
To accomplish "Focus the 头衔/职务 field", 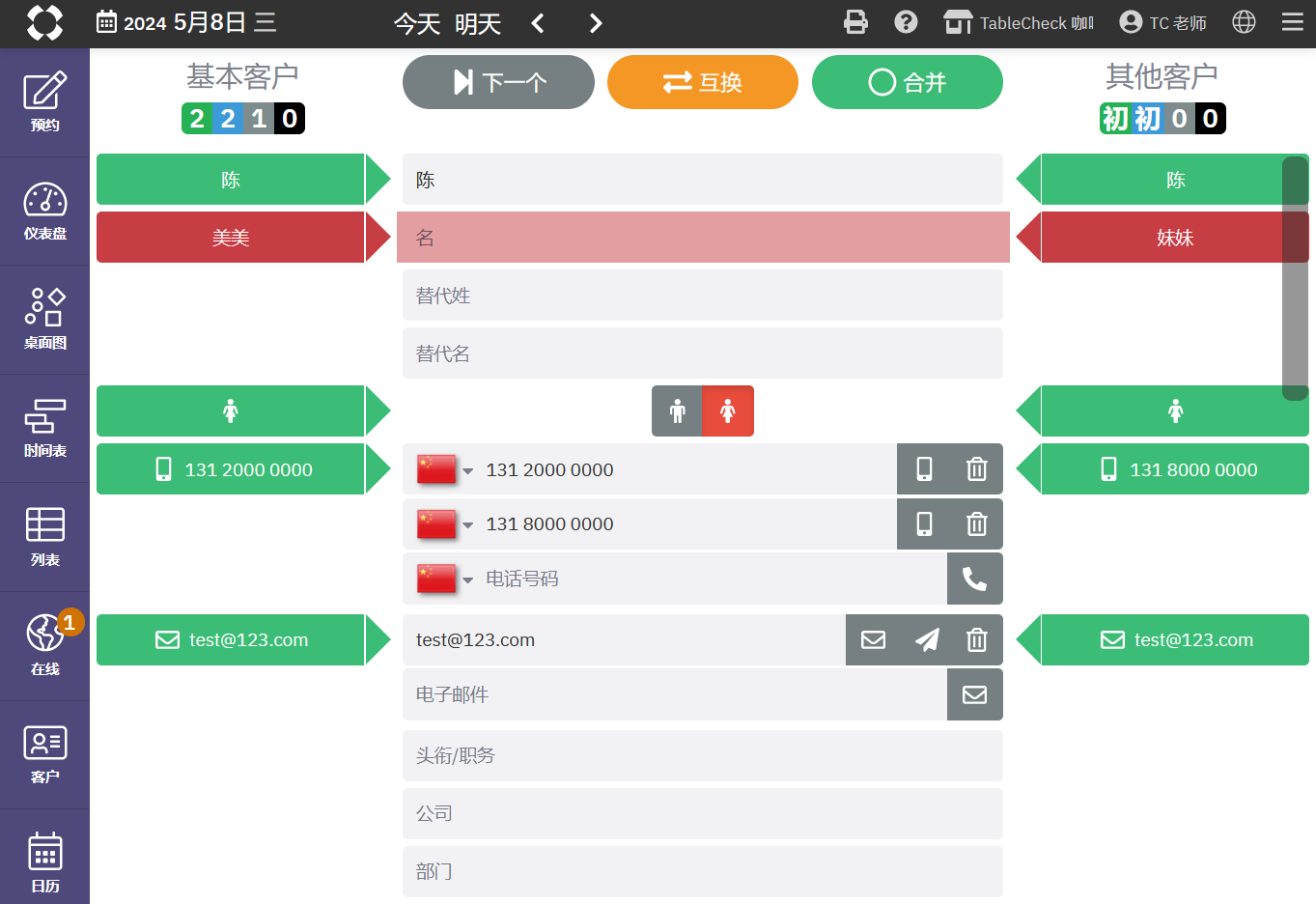I will point(703,755).
